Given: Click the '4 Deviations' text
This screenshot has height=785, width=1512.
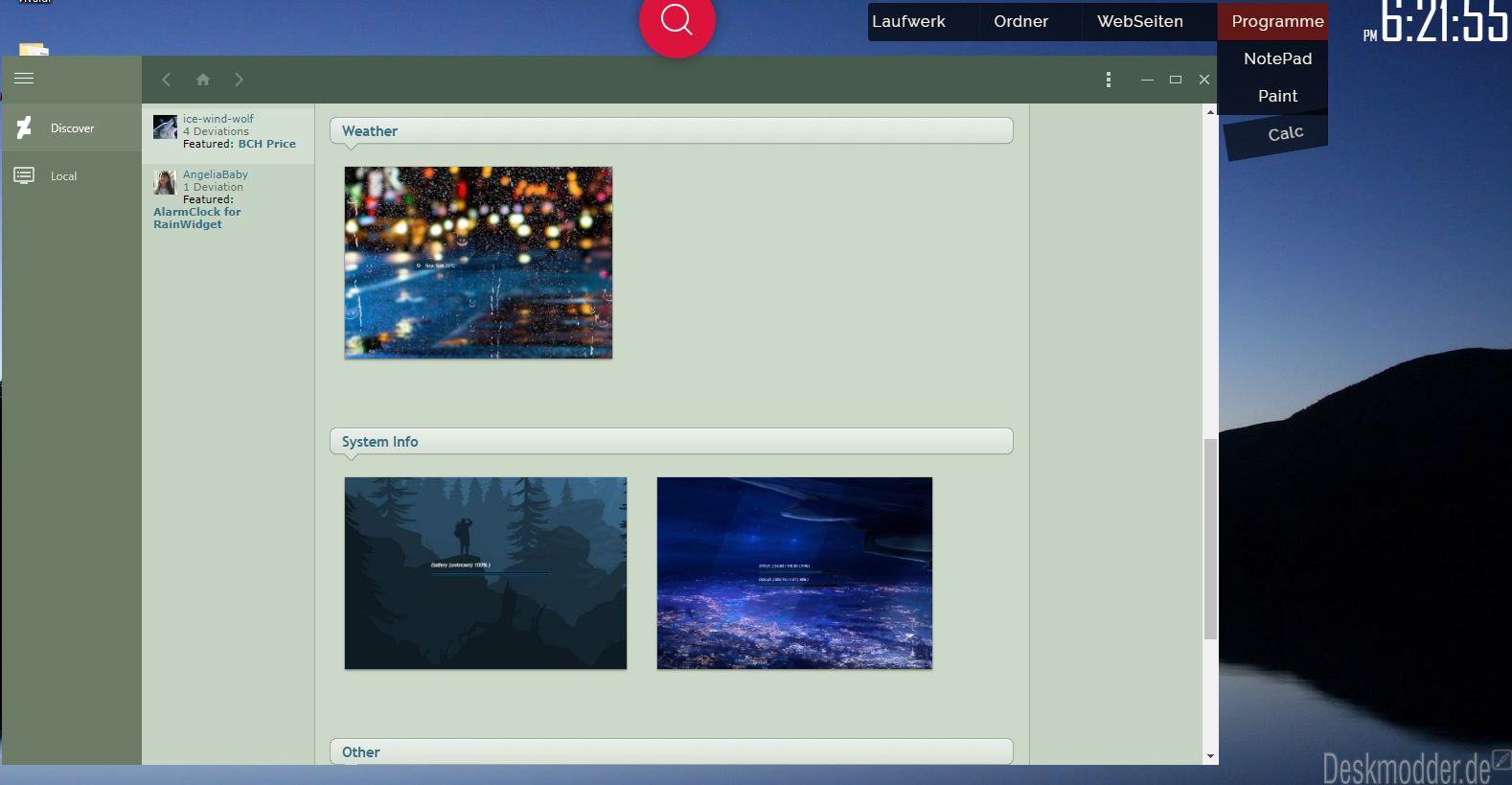Looking at the screenshot, I should point(216,131).
